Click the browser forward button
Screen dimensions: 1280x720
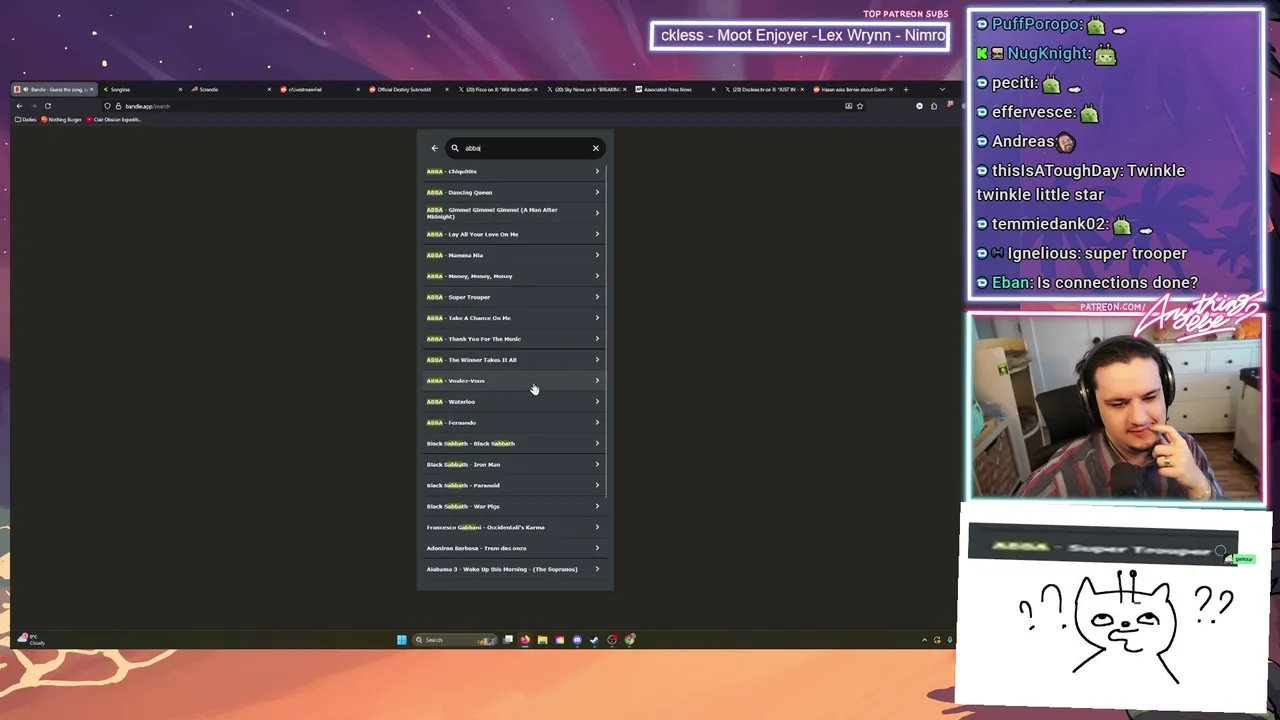click(33, 106)
